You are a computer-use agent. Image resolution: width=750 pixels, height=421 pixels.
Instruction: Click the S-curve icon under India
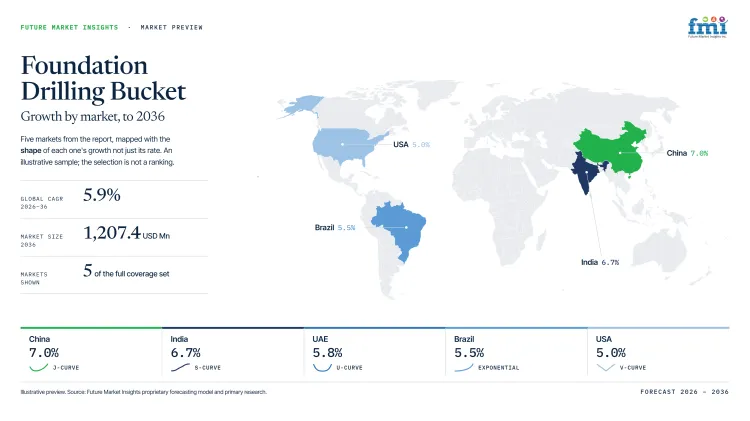point(180,367)
